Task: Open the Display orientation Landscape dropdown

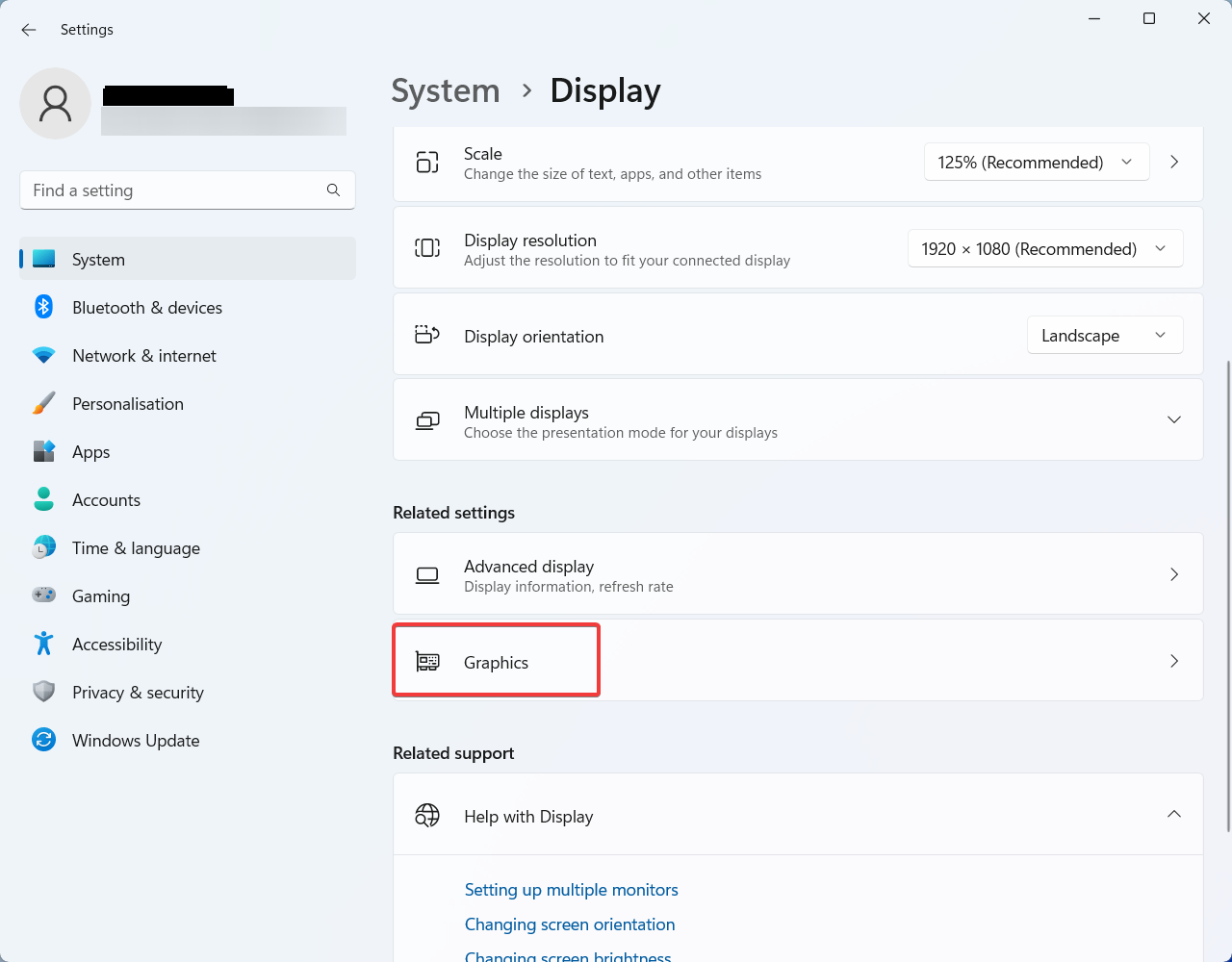Action: [x=1105, y=336]
